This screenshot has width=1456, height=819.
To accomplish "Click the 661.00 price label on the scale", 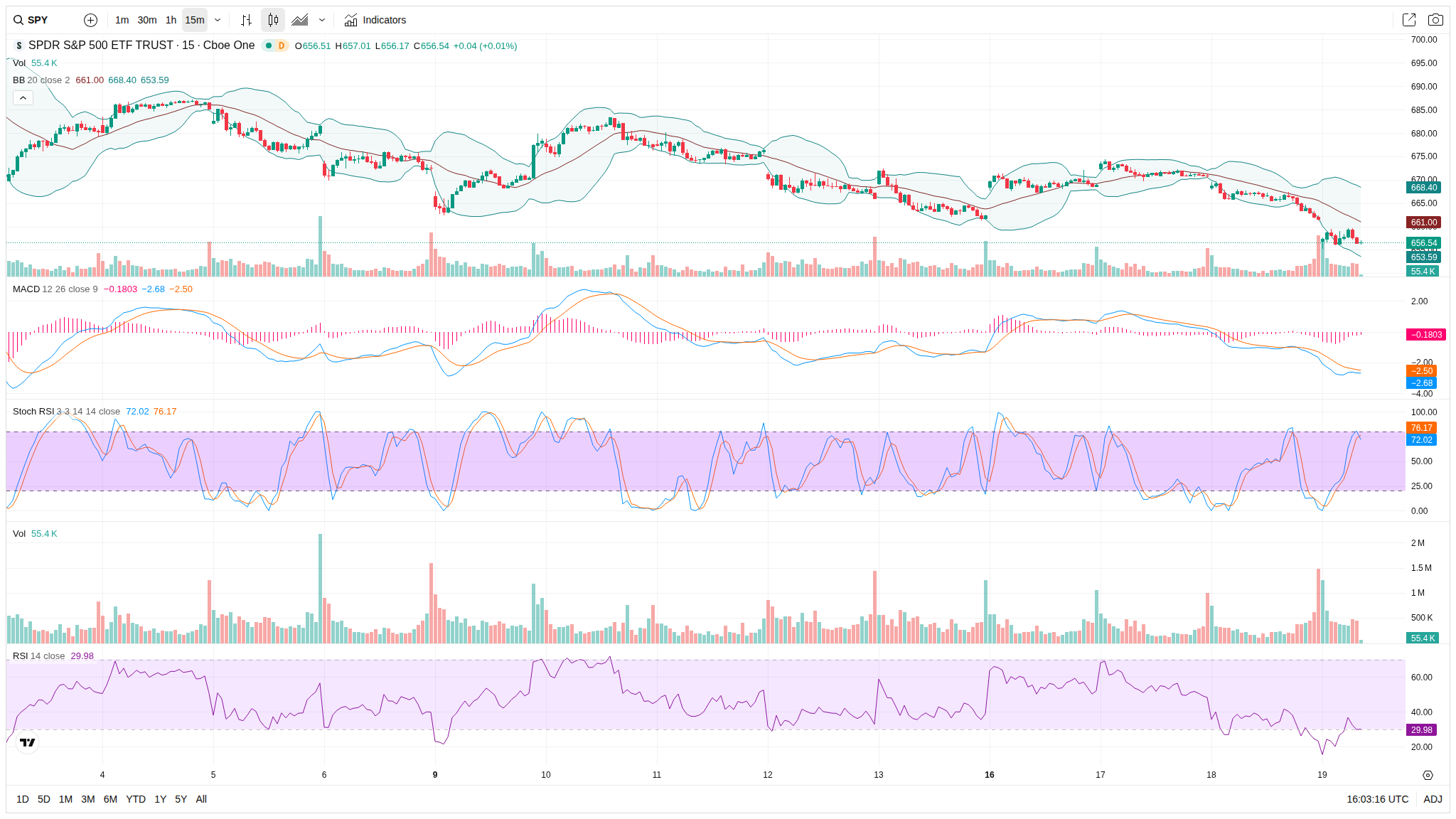I will click(1423, 223).
